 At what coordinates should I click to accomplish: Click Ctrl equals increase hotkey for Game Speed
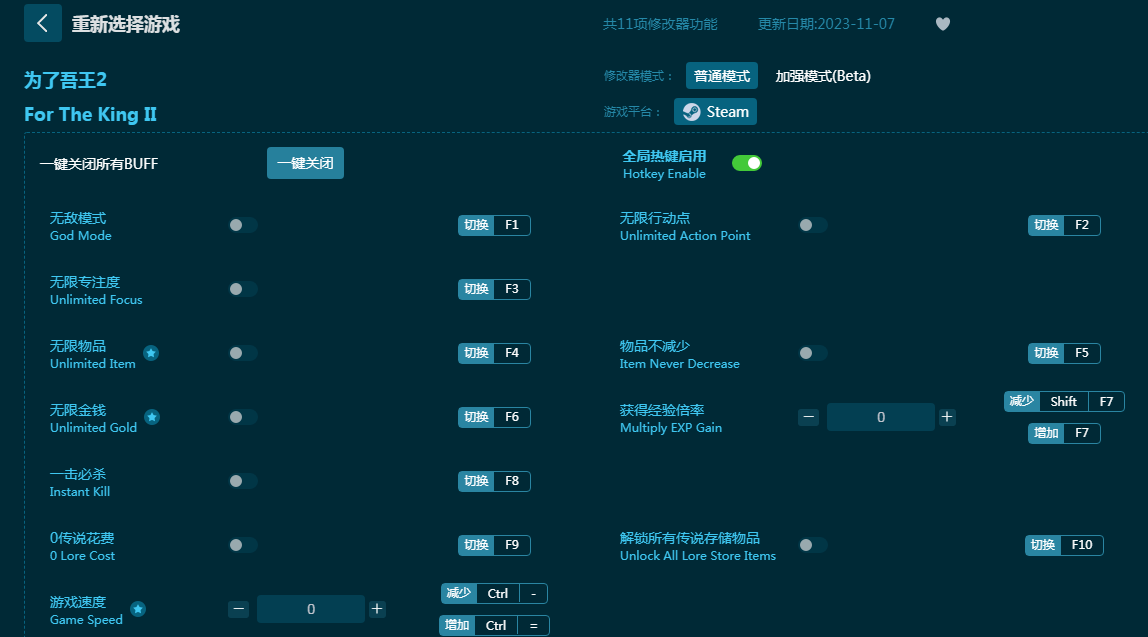pyautogui.click(x=494, y=625)
